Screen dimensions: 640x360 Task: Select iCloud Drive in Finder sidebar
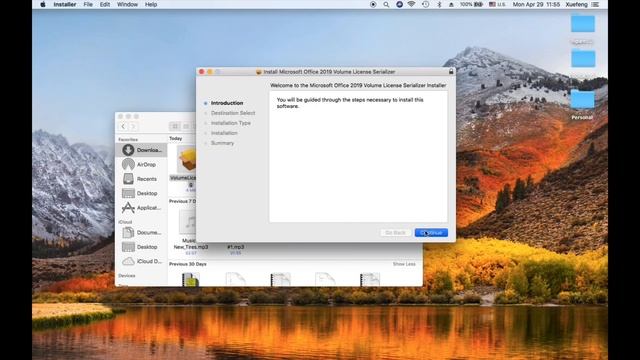click(x=141, y=261)
